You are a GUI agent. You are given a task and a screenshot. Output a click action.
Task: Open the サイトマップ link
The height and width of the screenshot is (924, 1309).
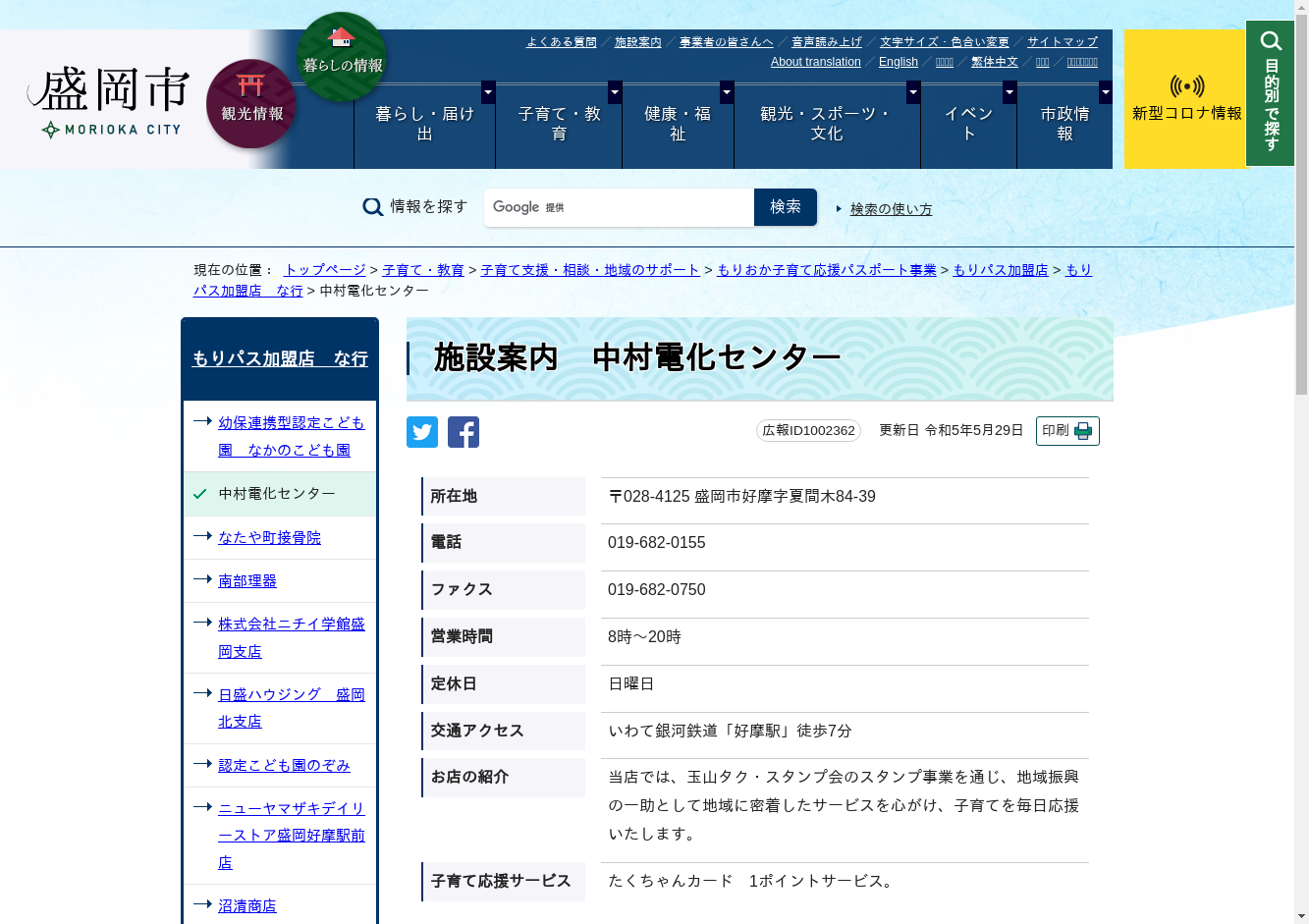click(1063, 42)
